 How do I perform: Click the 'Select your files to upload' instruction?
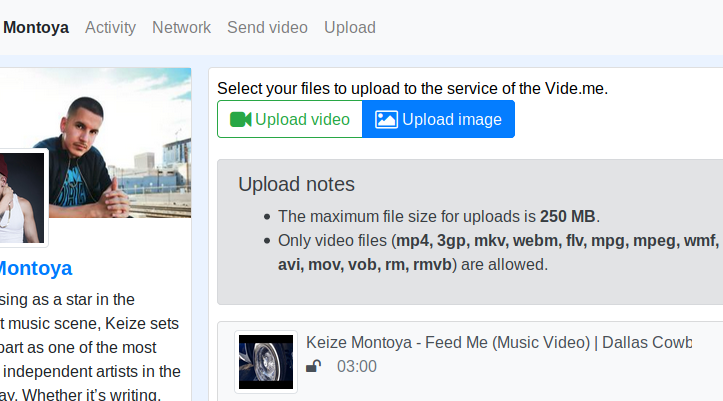(x=413, y=88)
